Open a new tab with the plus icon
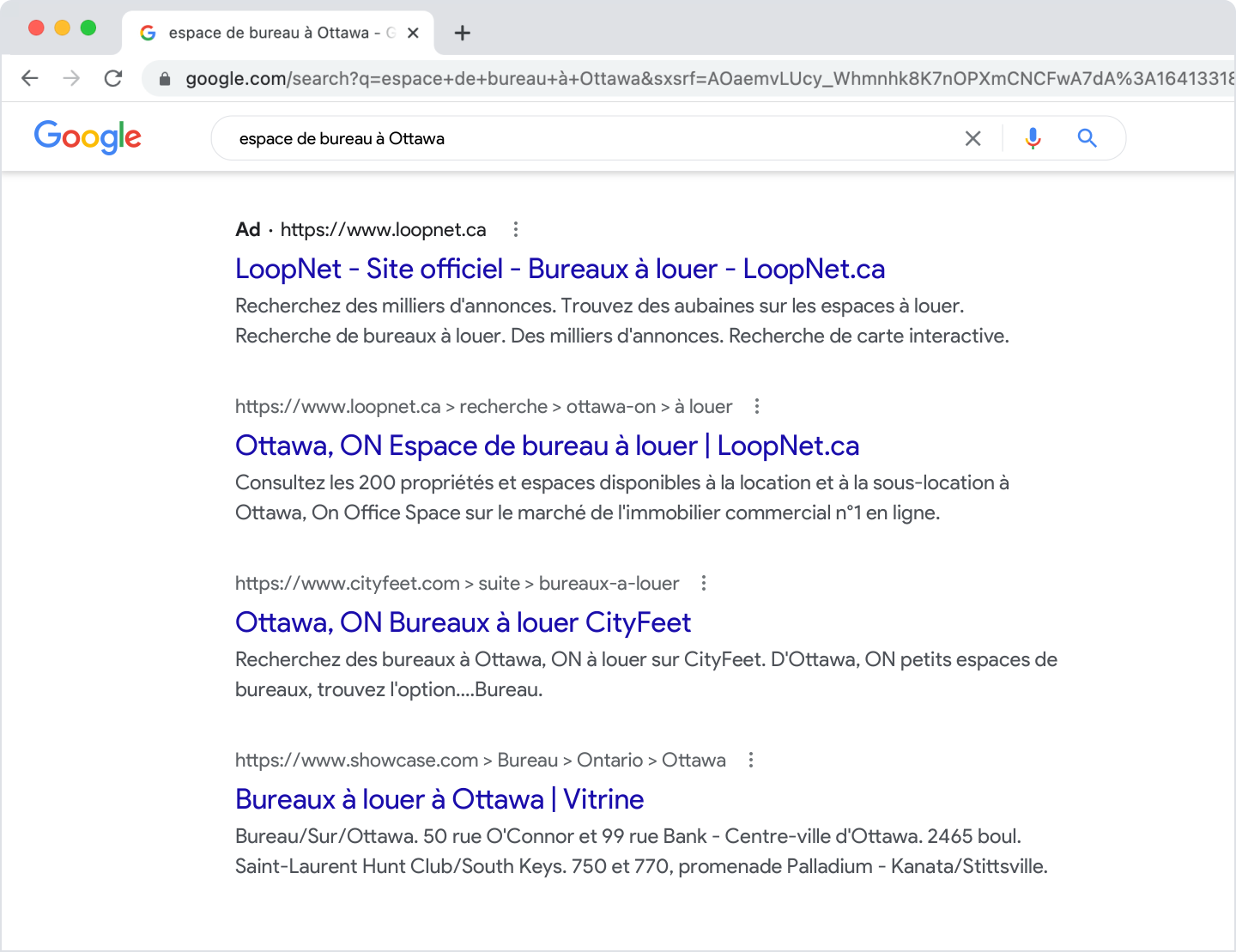 point(463,33)
